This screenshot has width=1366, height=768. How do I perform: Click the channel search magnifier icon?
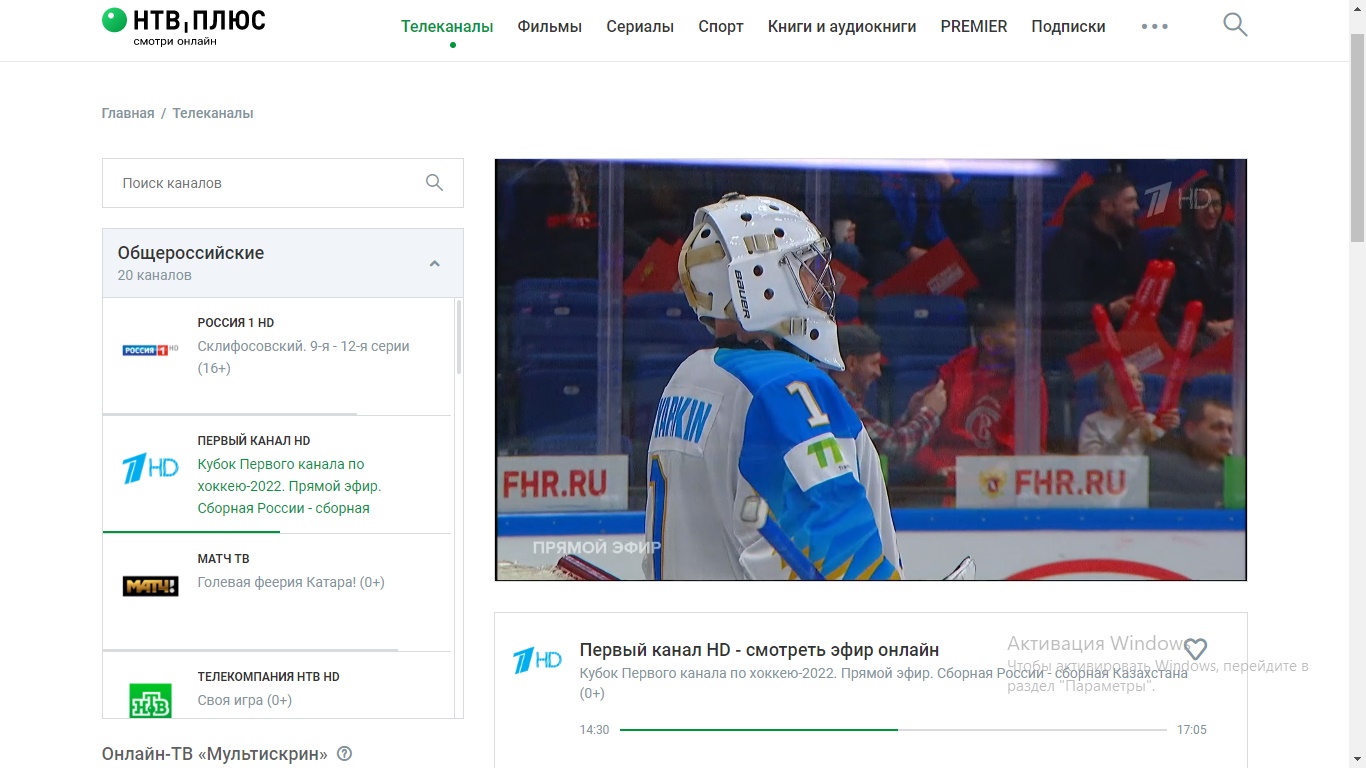[x=434, y=182]
